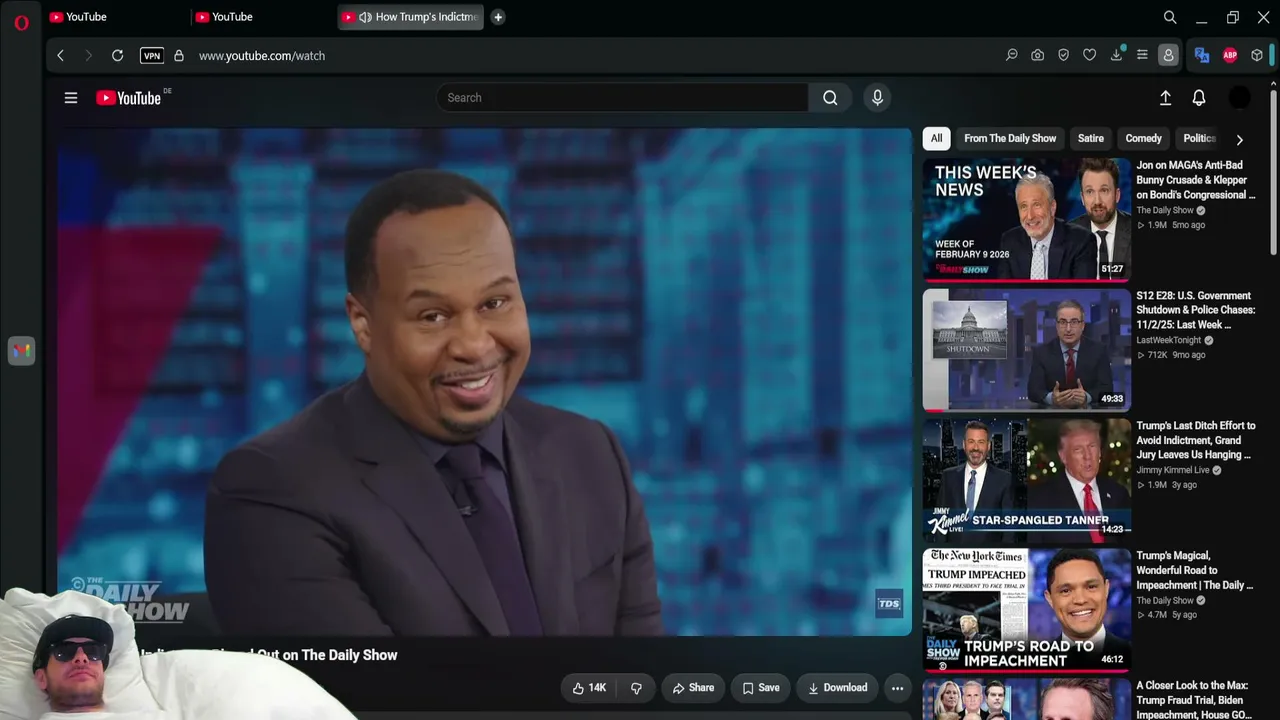The width and height of the screenshot is (1280, 720).
Task: Open 'Trump's Last Ditch Effort' title
Action: coord(1196,440)
